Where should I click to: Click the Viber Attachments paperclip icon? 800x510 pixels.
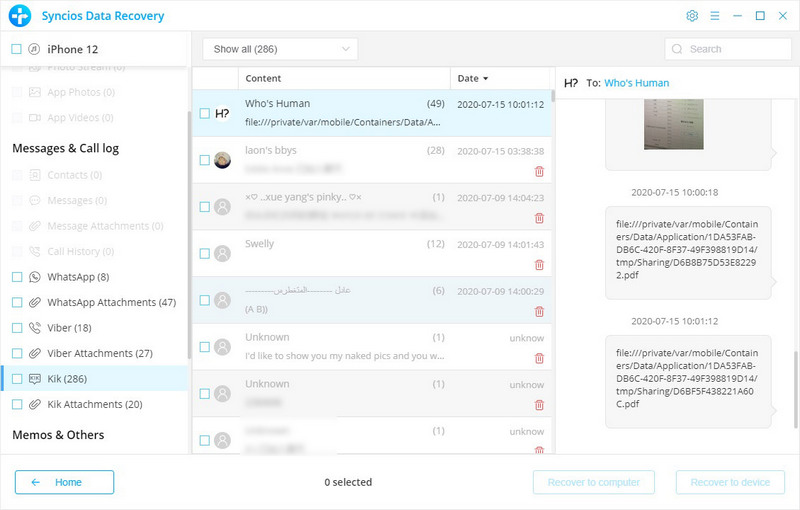35,353
